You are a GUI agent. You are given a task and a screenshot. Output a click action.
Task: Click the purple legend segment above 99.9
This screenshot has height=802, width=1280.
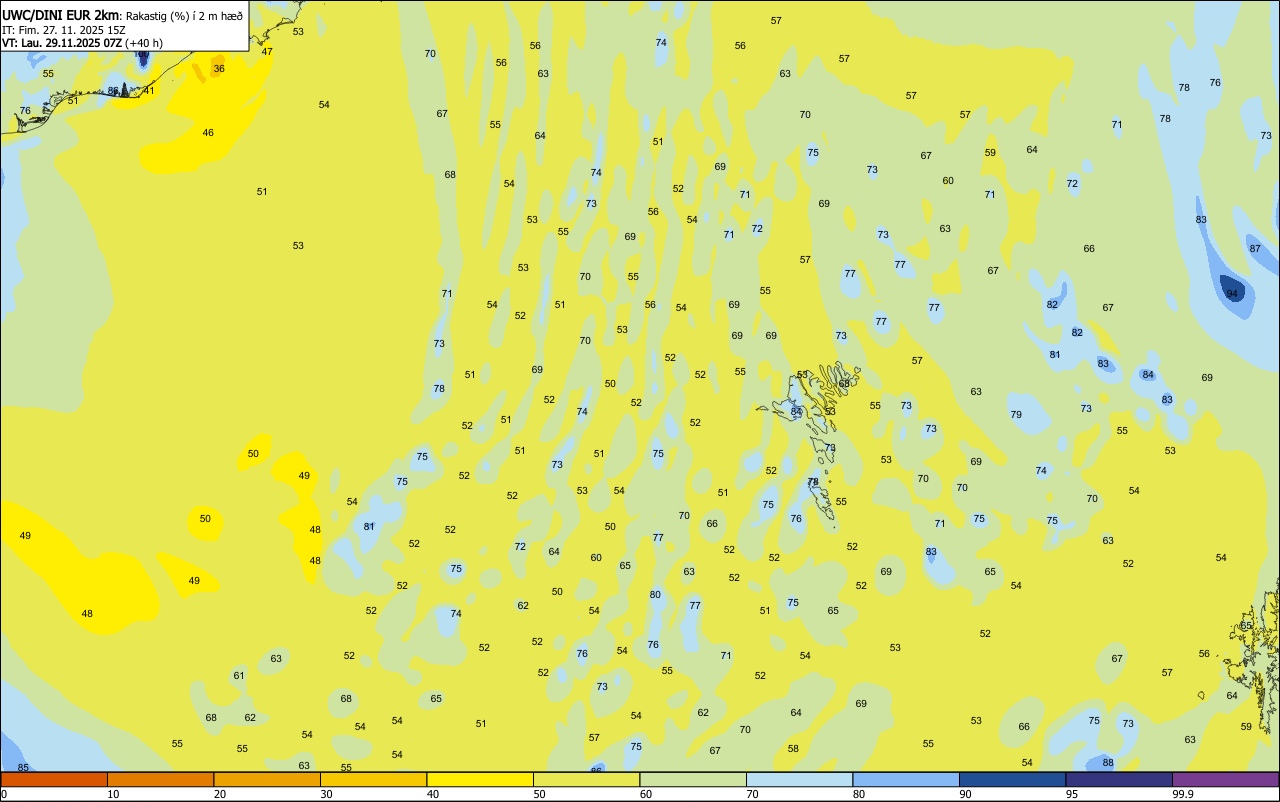pos(1225,779)
